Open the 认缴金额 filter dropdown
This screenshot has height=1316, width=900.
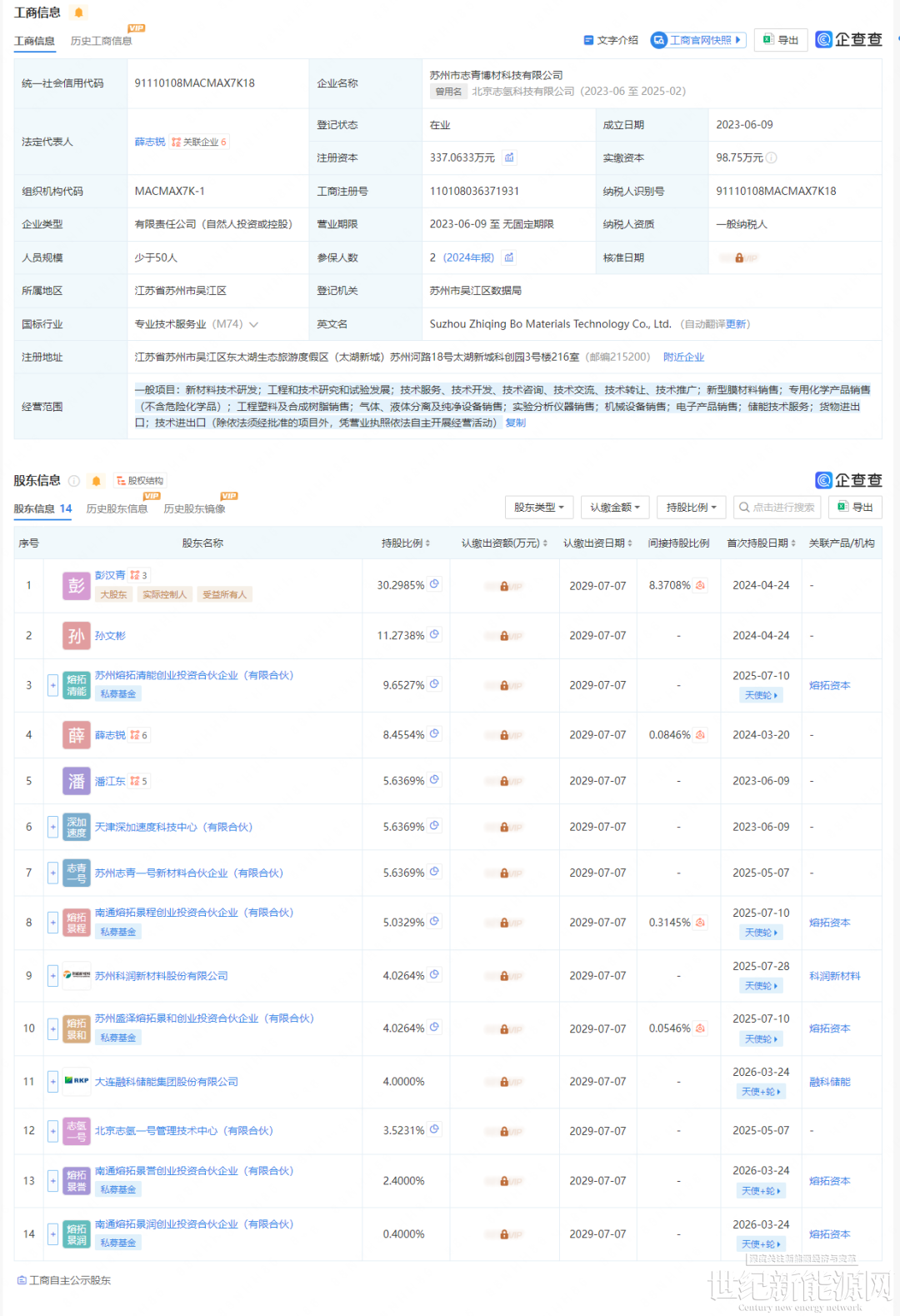point(615,508)
